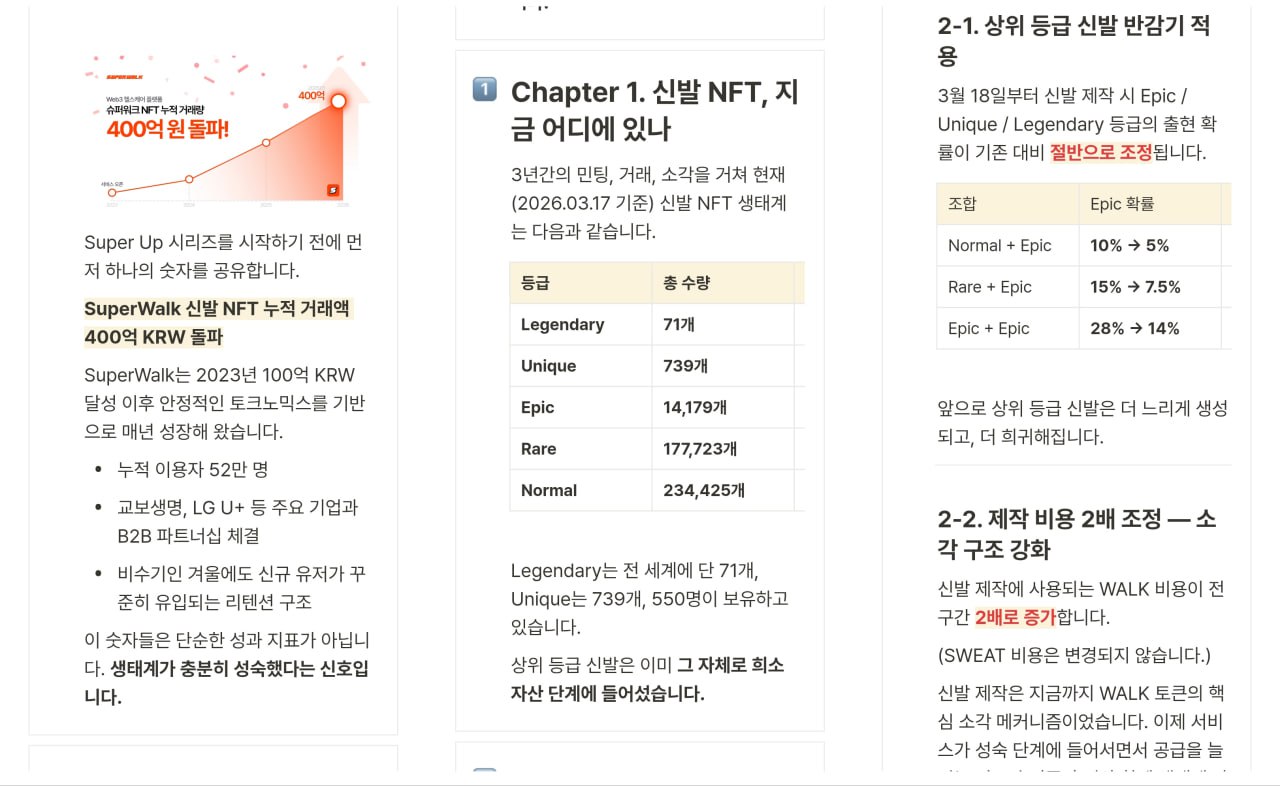Click the blue number 1 icon beside Chapter 1
This screenshot has height=786, width=1280.
(484, 90)
